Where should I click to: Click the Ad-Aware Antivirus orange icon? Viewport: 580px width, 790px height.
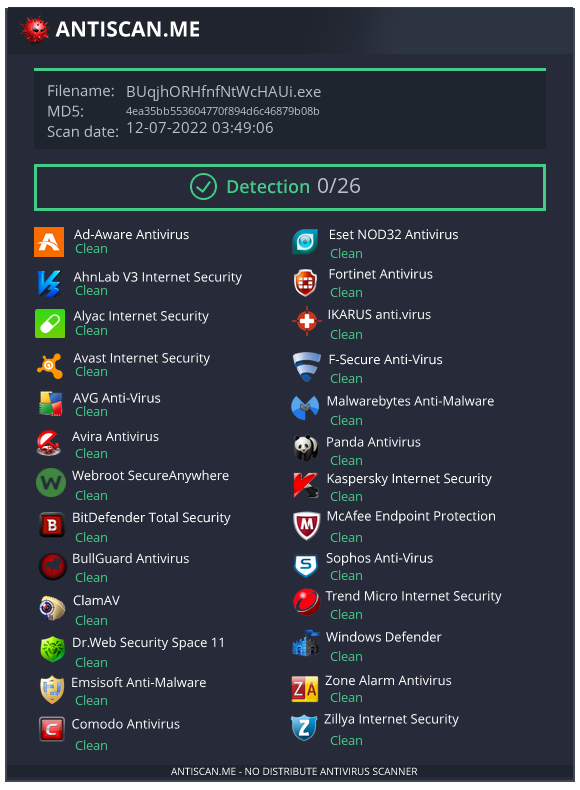click(x=49, y=242)
